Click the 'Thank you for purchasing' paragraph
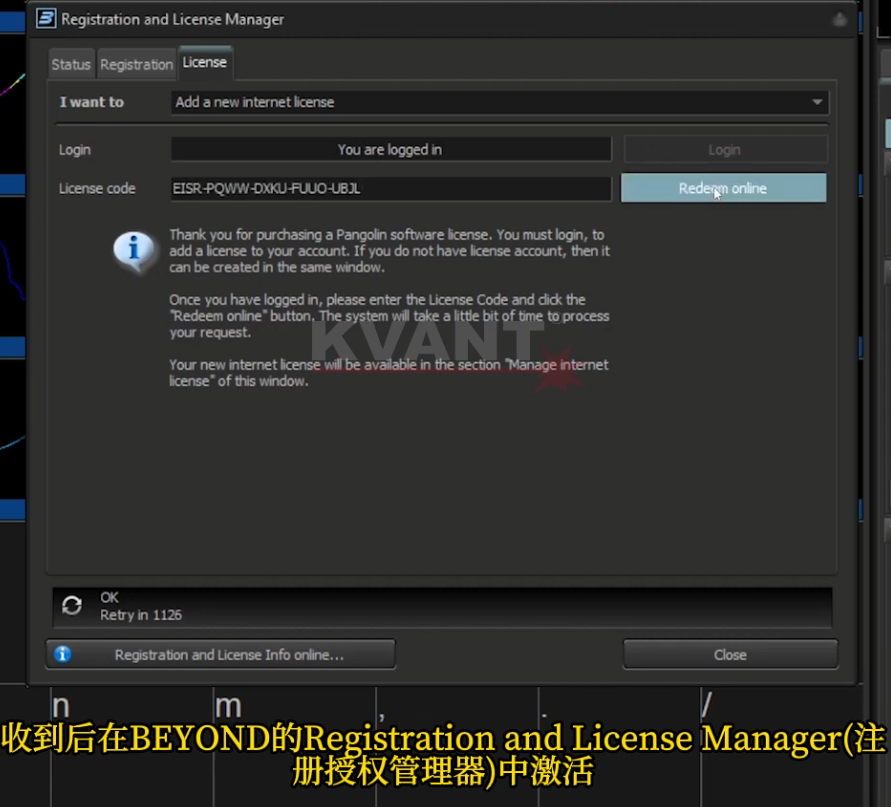This screenshot has height=807, width=891. [x=389, y=251]
